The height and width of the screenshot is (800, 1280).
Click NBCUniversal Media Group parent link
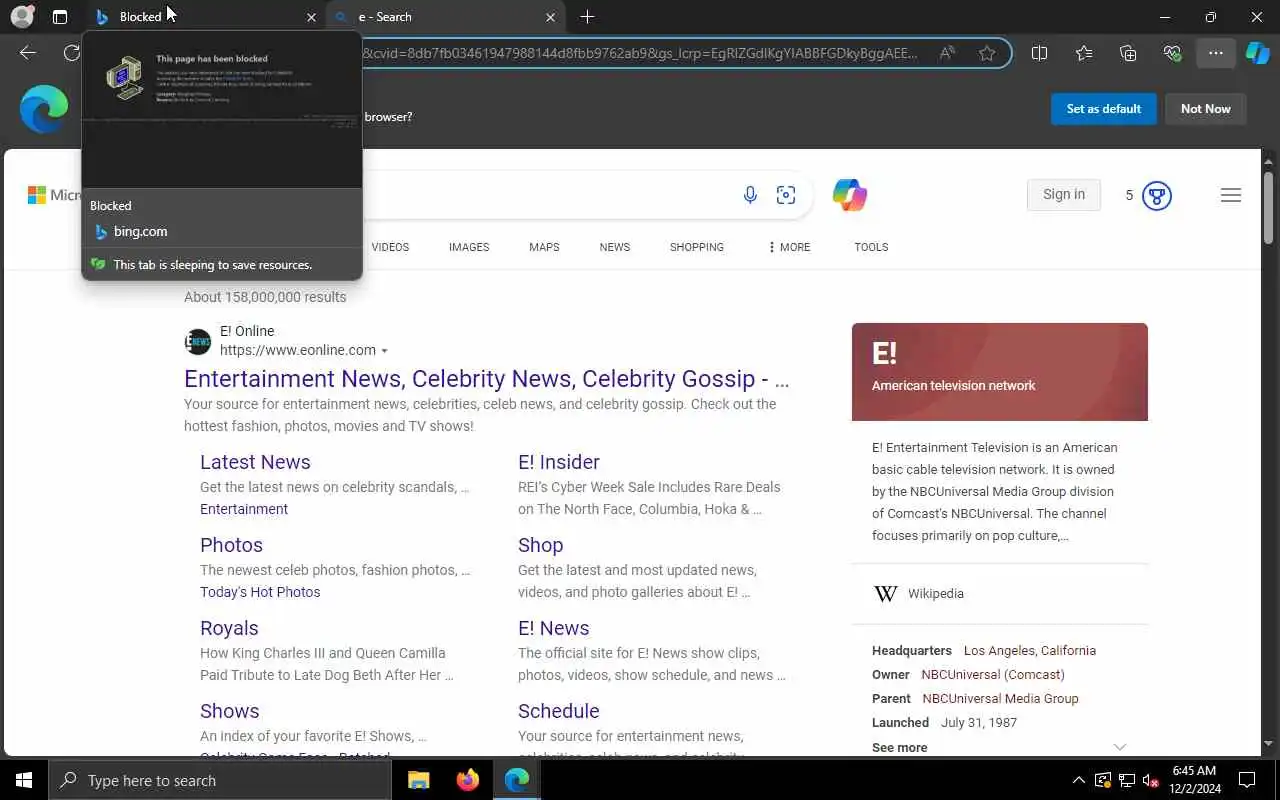(x=1000, y=699)
